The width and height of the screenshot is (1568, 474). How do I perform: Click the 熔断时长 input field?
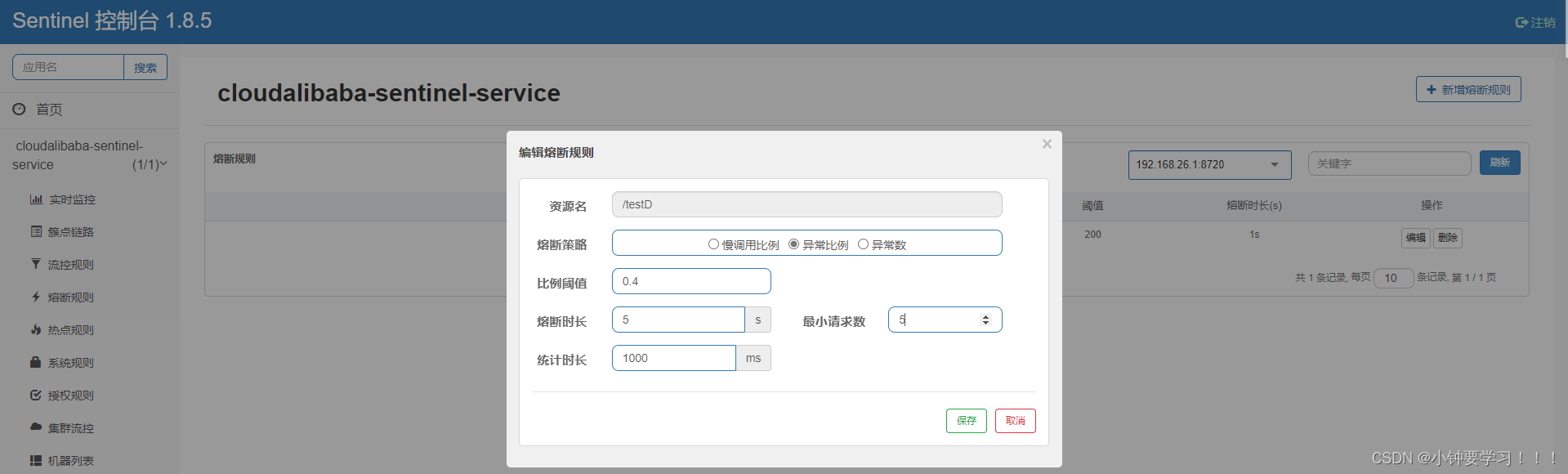[x=678, y=320]
